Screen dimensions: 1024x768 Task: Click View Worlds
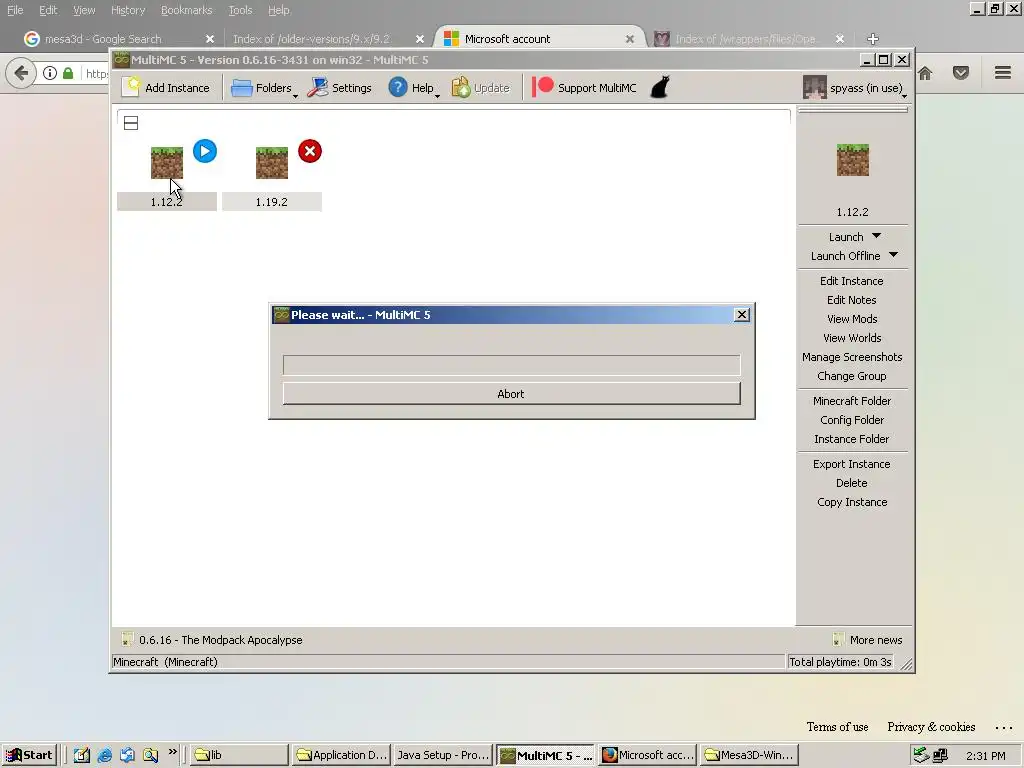coord(852,338)
